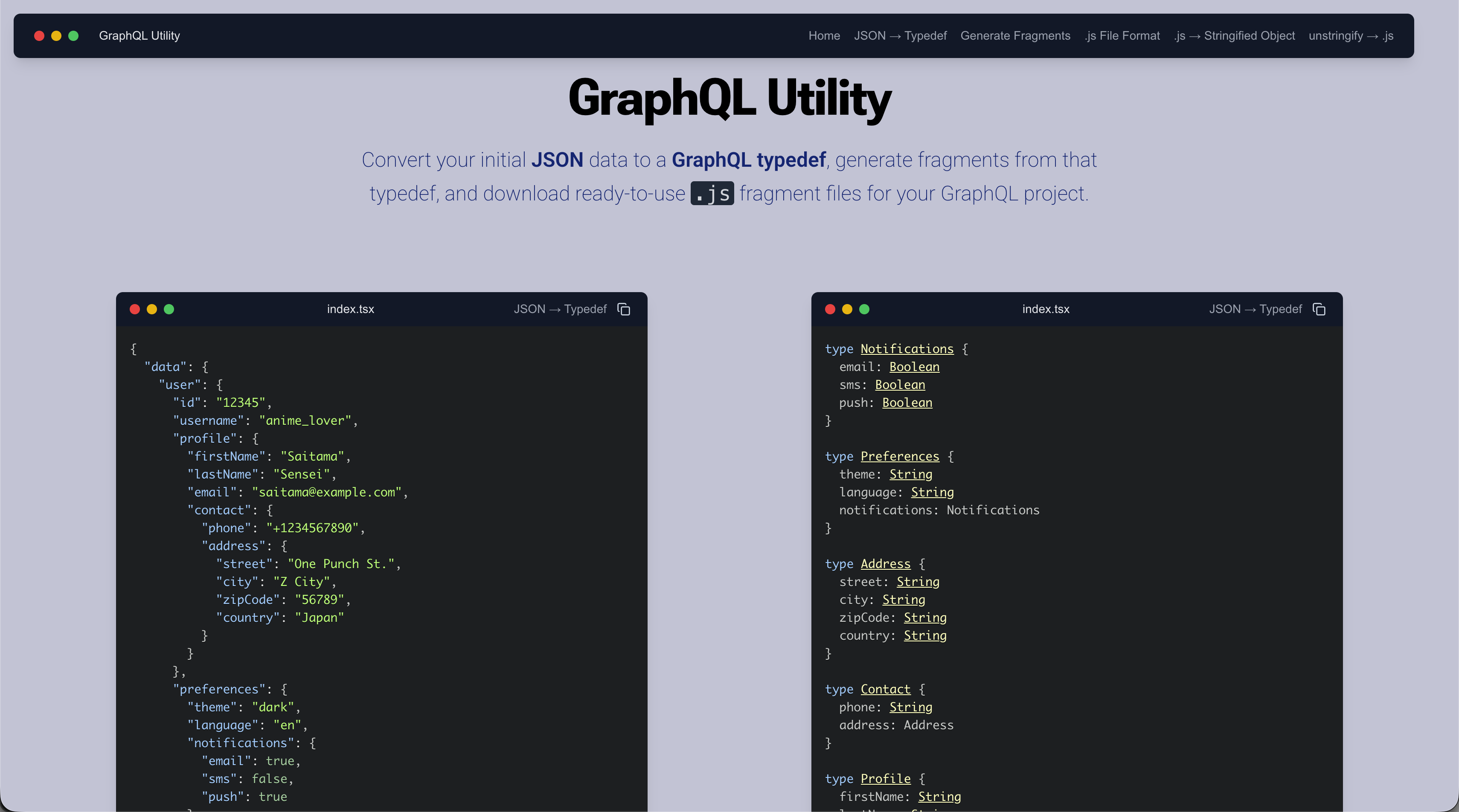Click the "anime_lover" value in JSON
1459x812 pixels.
pos(305,421)
